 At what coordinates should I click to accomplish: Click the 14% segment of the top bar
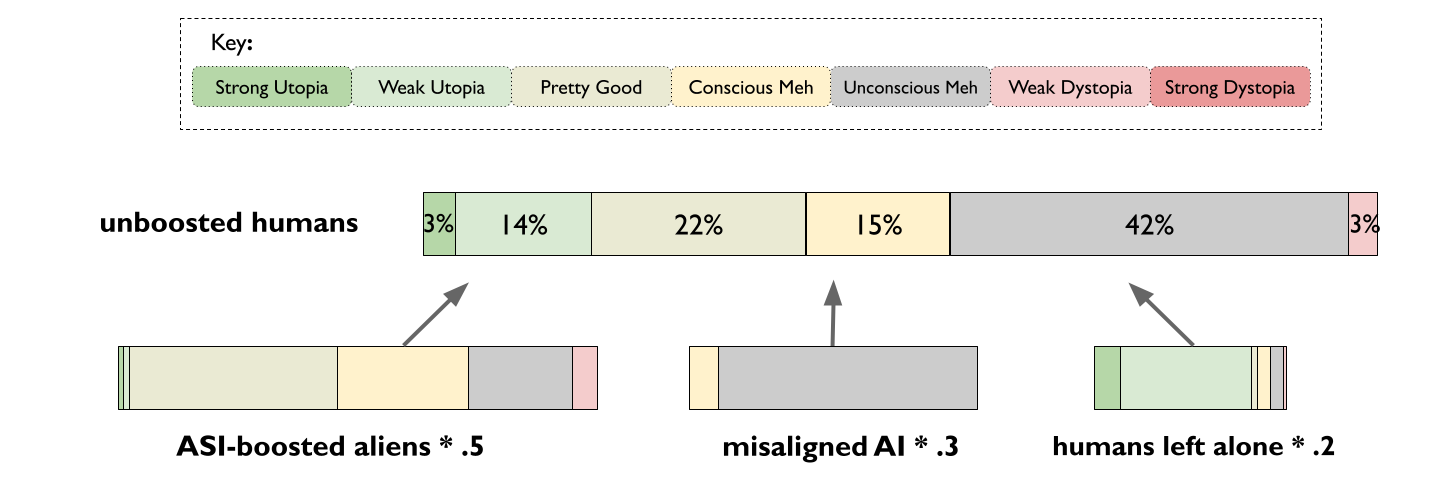click(x=523, y=225)
